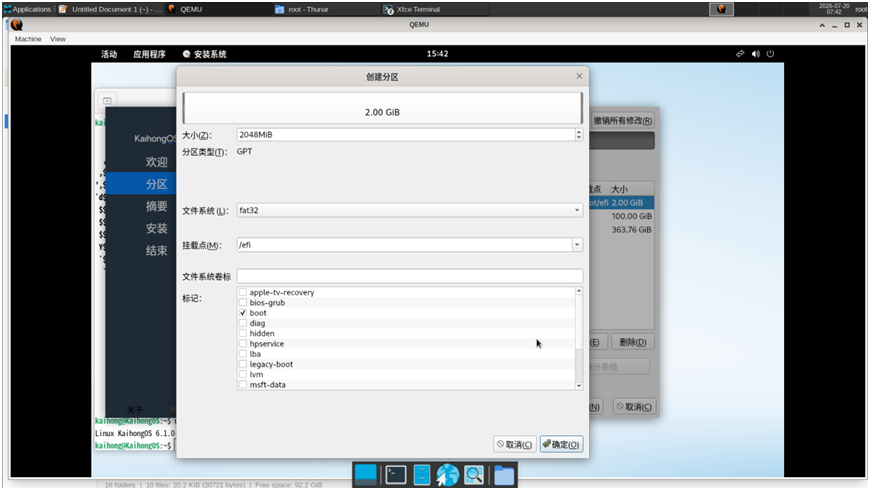Image resolution: width=870 pixels, height=490 pixels.
Task: Click 取消(C) button in installer window
Action: (x=634, y=407)
